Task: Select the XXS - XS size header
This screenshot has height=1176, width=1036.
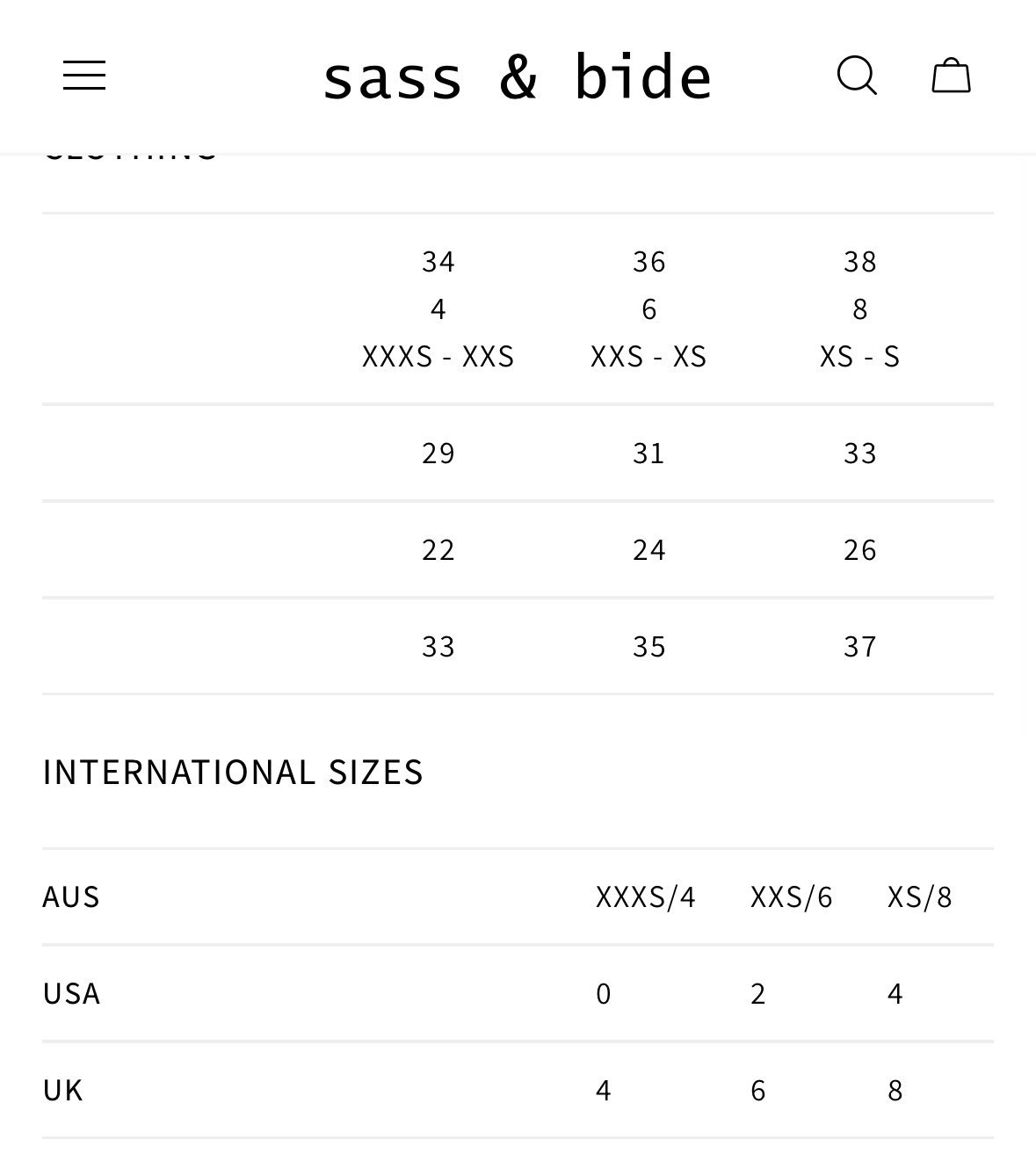Action: (x=649, y=357)
